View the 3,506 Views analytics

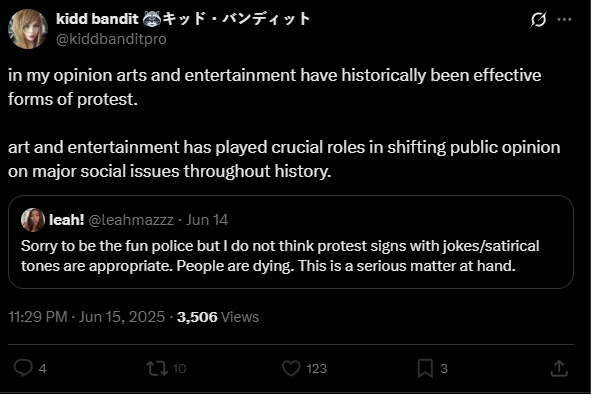point(218,317)
